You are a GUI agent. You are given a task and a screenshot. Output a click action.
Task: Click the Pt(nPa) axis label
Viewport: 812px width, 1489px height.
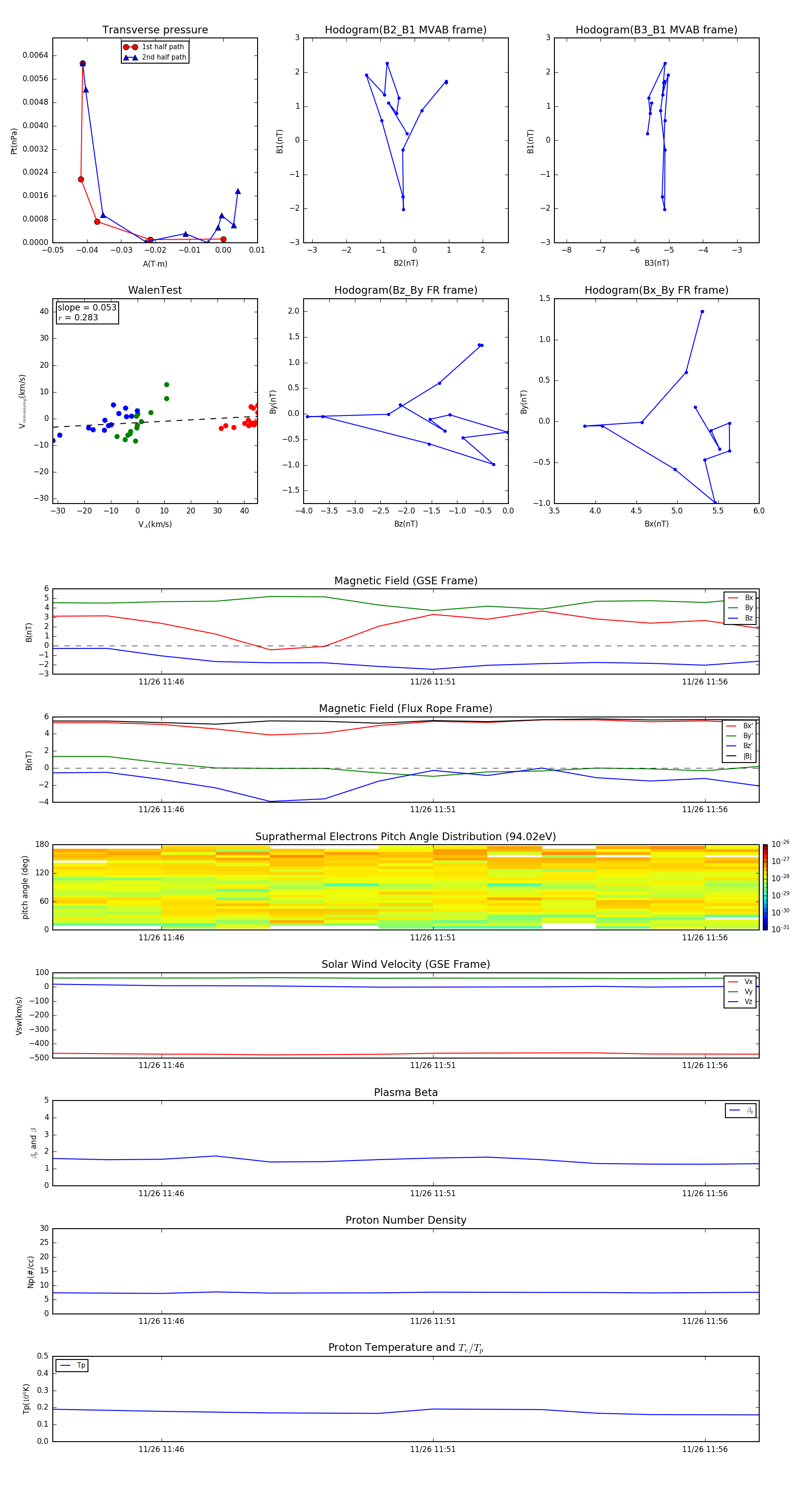(x=14, y=141)
